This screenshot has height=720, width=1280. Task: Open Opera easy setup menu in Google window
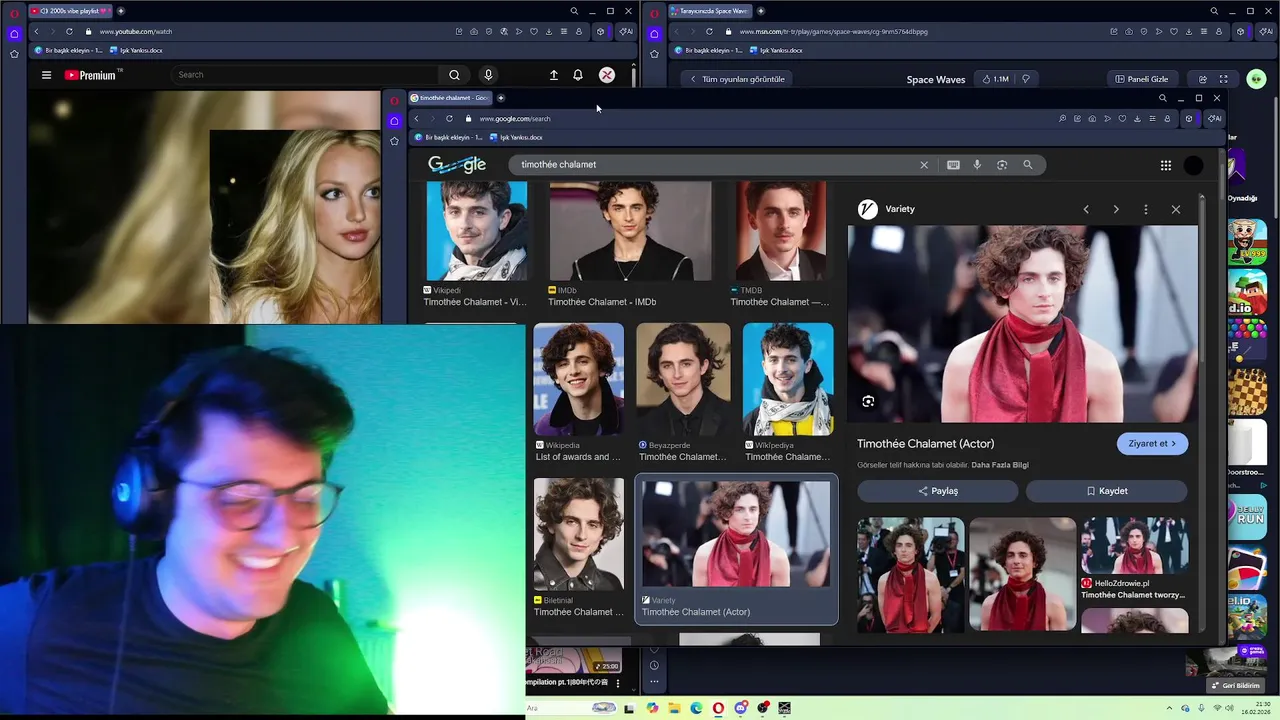click(x=1152, y=118)
